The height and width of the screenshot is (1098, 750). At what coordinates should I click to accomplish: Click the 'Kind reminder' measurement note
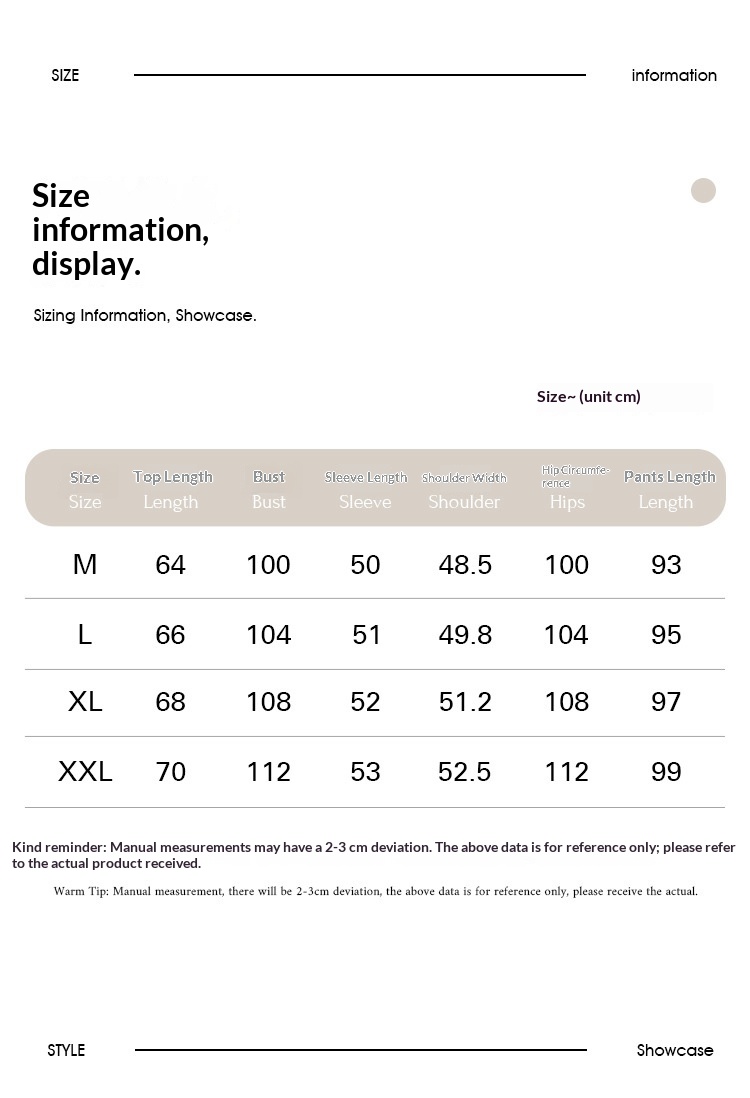click(373, 854)
